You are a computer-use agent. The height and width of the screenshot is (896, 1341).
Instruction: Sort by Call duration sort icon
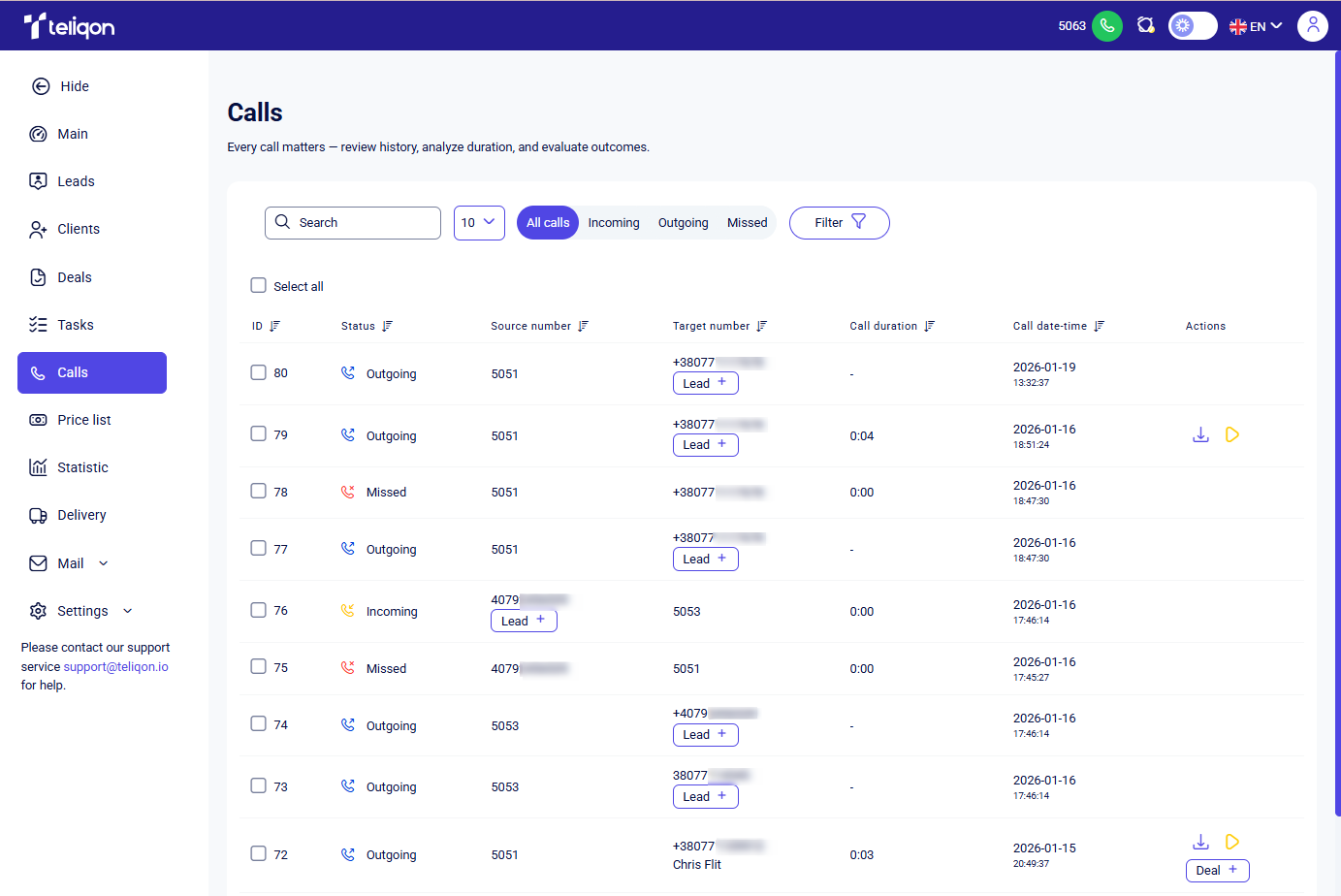click(929, 327)
